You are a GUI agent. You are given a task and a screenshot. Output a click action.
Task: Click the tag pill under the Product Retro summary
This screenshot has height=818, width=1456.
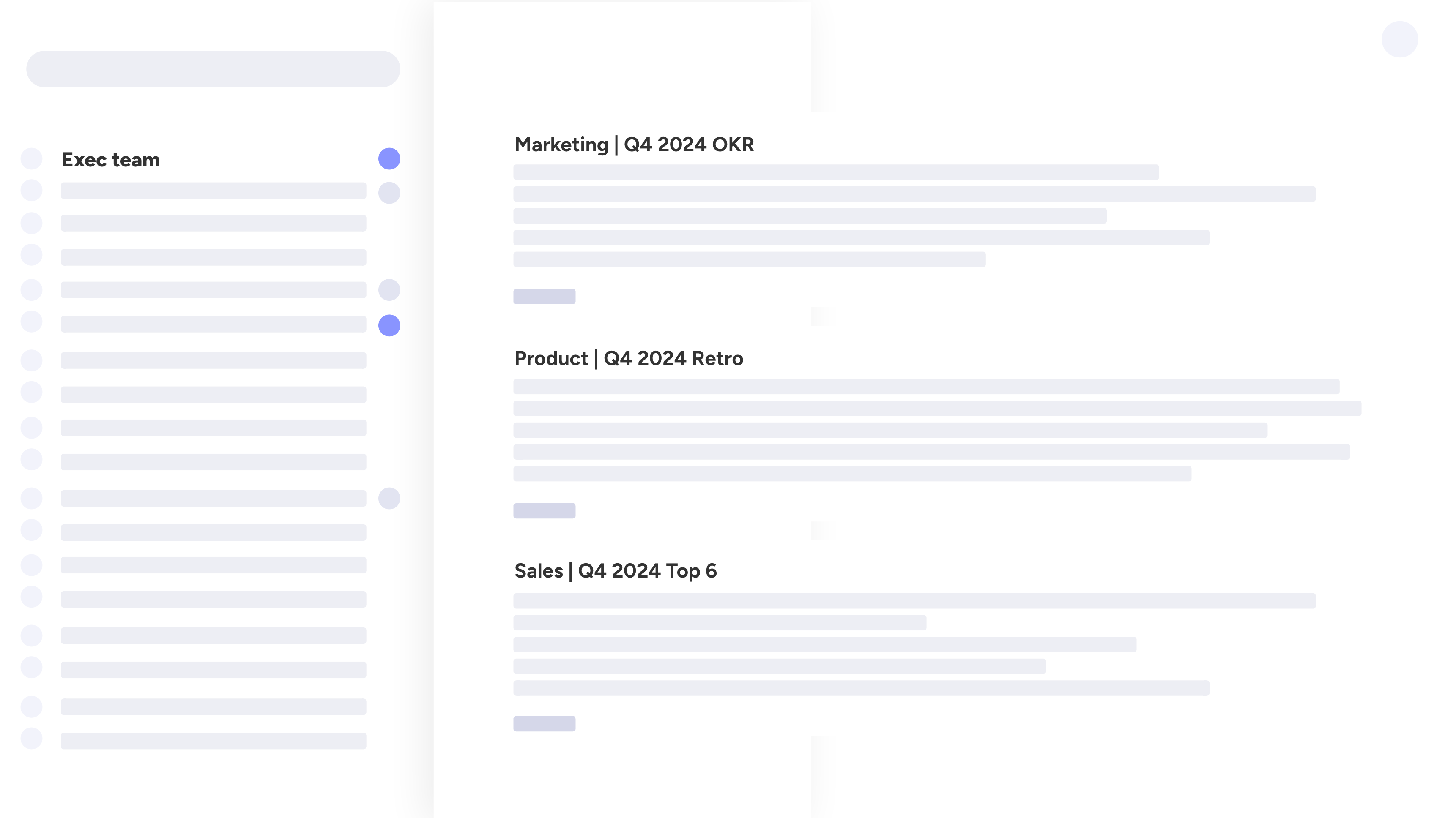click(x=544, y=511)
